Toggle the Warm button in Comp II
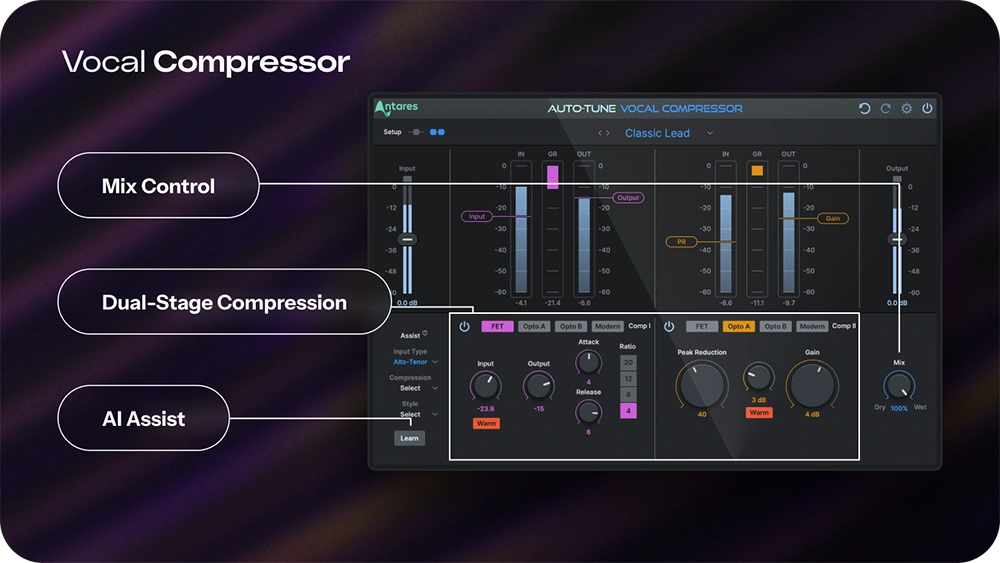The image size is (1000, 563). (x=759, y=412)
